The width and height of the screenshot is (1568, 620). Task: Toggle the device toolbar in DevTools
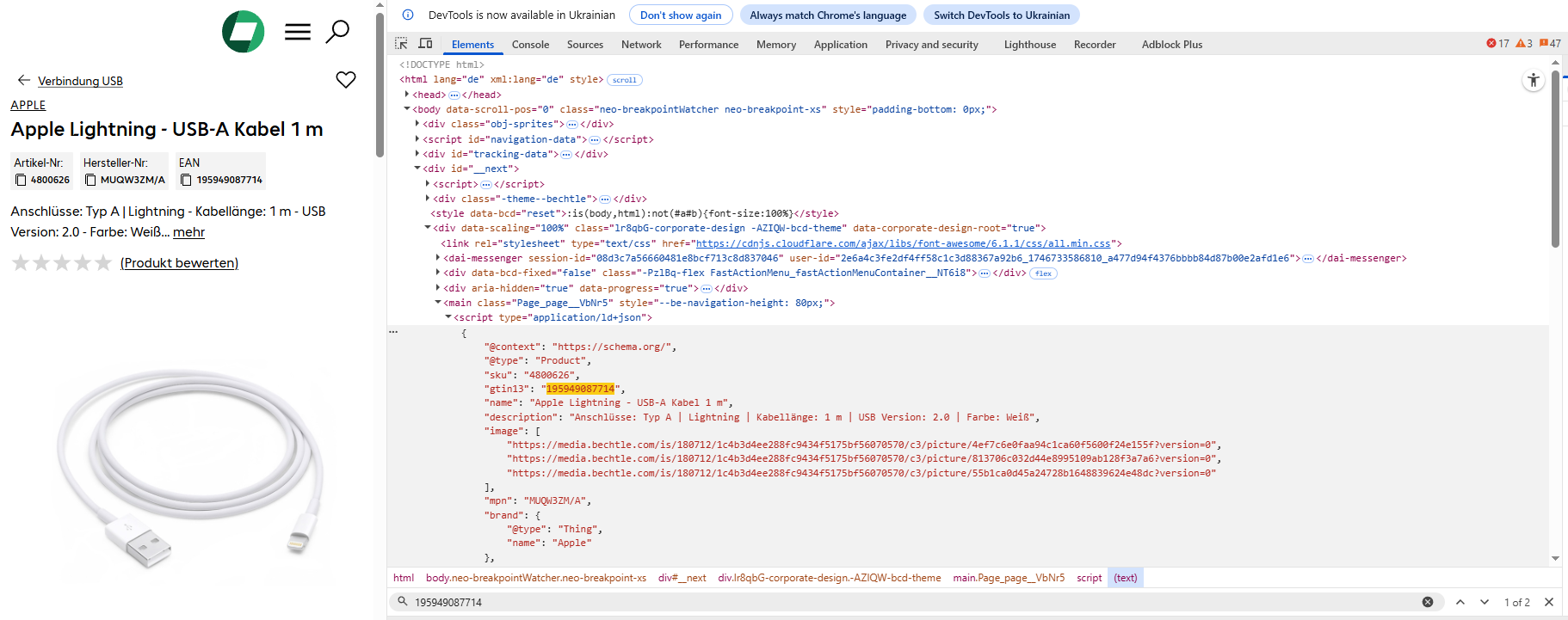(425, 44)
